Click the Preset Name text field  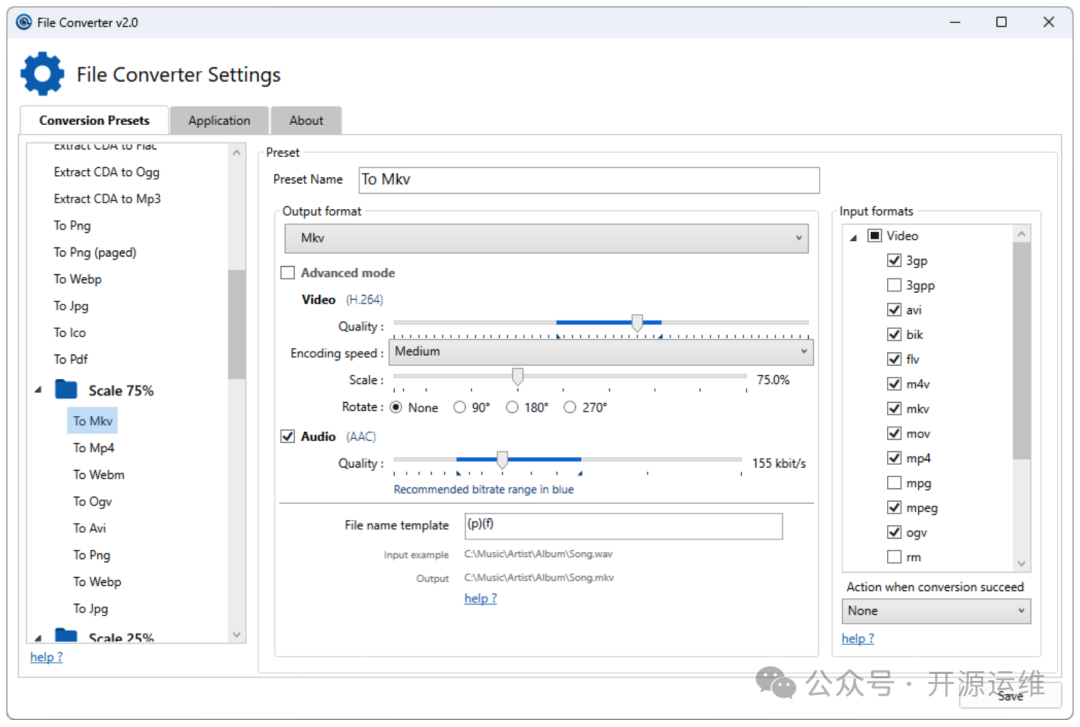coord(589,180)
